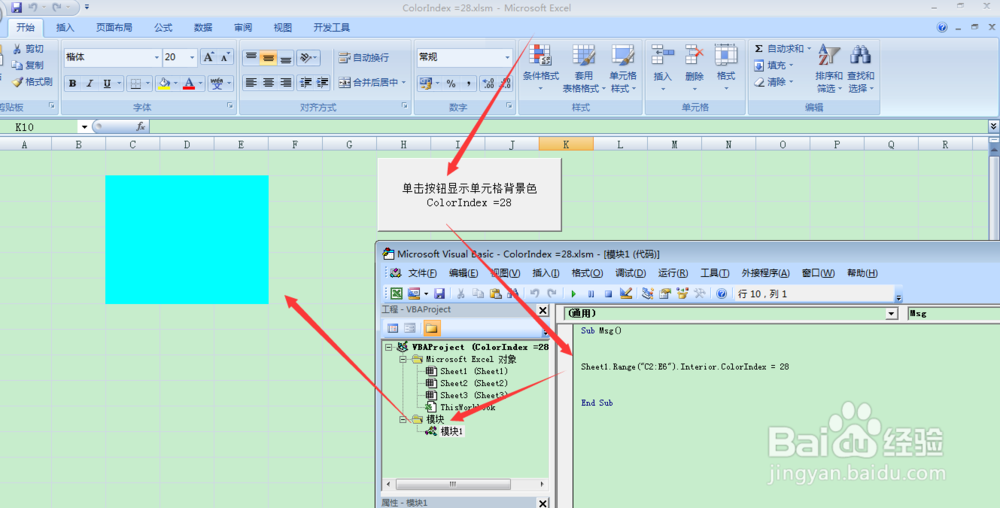Run the macro with VBA play button

click(573, 294)
